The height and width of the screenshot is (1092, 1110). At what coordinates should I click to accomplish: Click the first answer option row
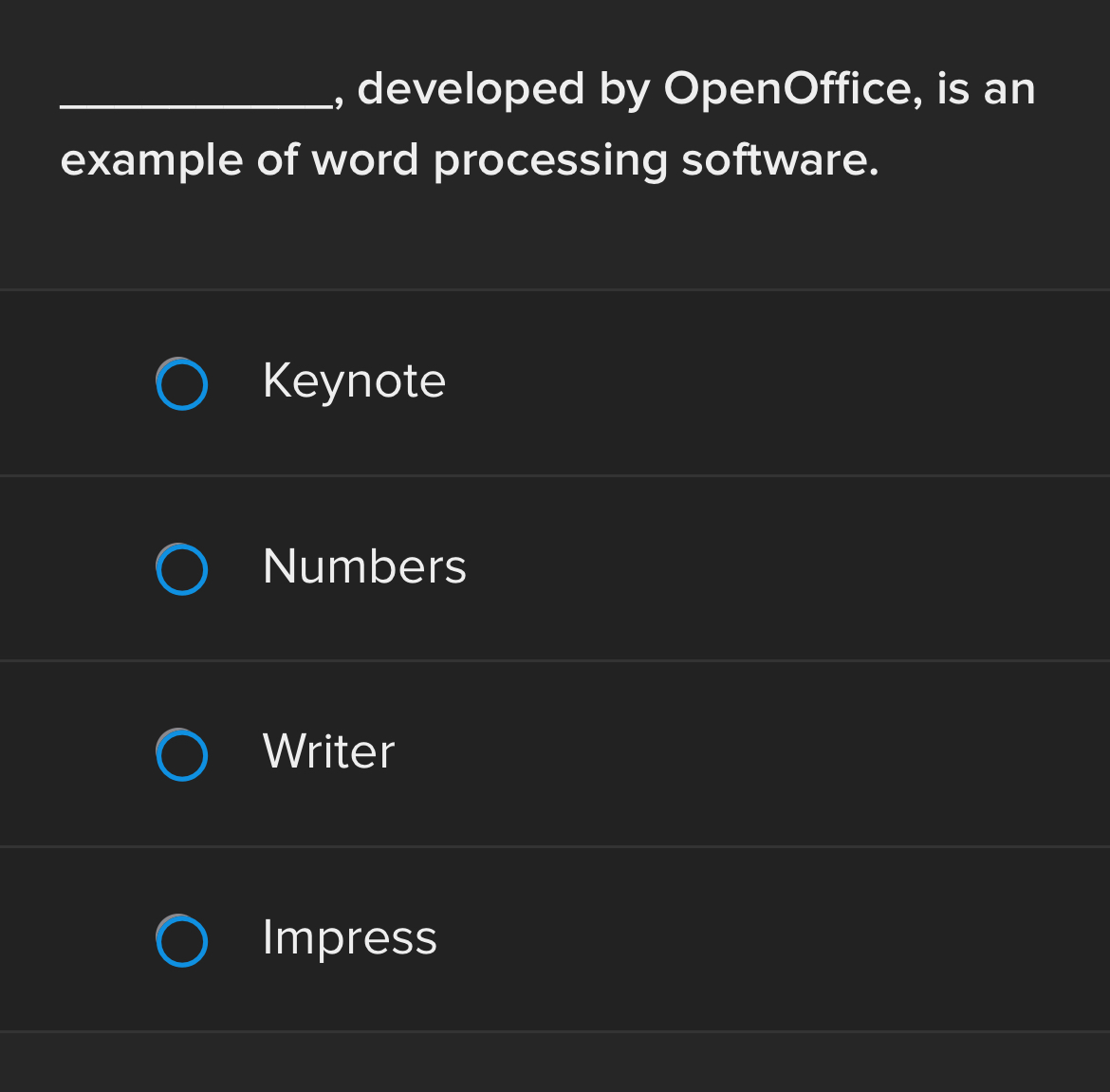tap(555, 381)
